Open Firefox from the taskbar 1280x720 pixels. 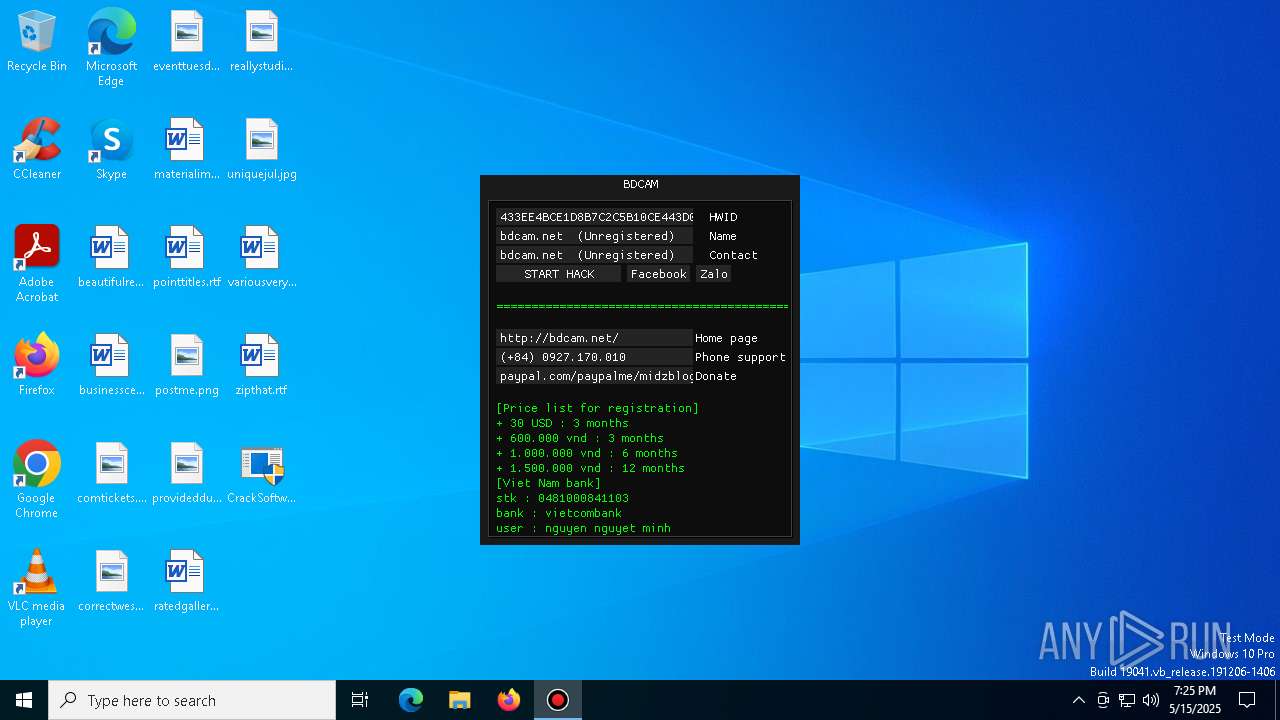pos(509,700)
